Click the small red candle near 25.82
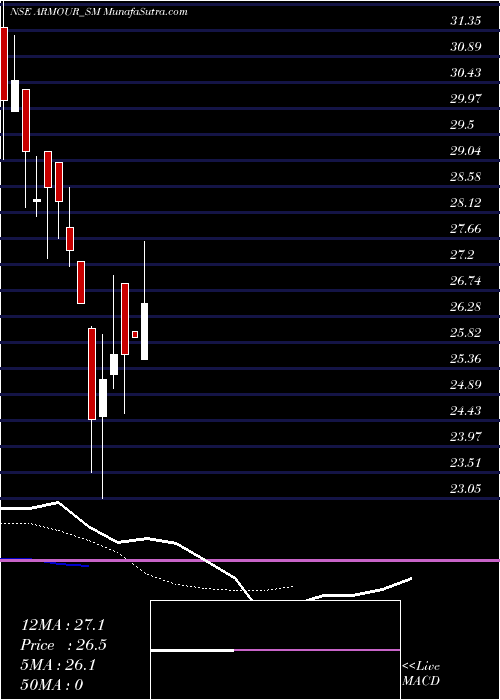This screenshot has height=700, width=500. pos(135,334)
